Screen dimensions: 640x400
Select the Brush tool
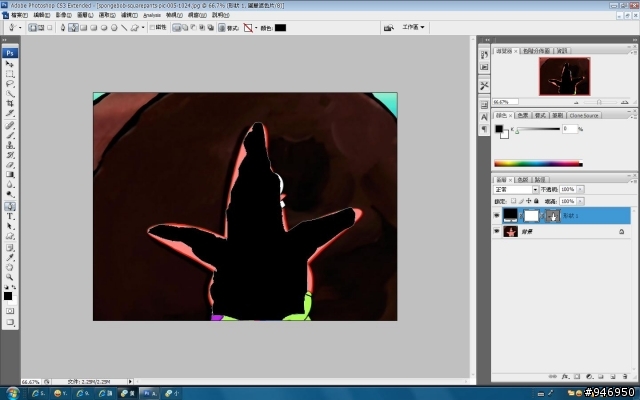[10, 135]
